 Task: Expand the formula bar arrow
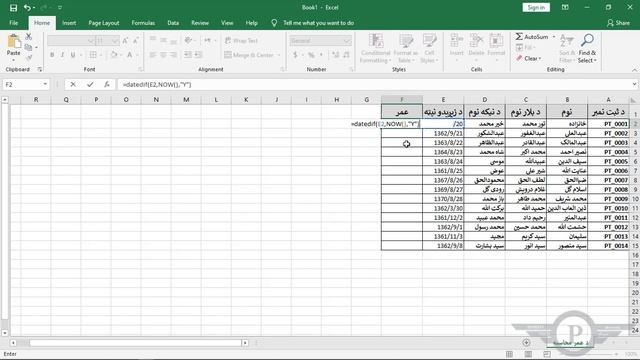coord(634,84)
